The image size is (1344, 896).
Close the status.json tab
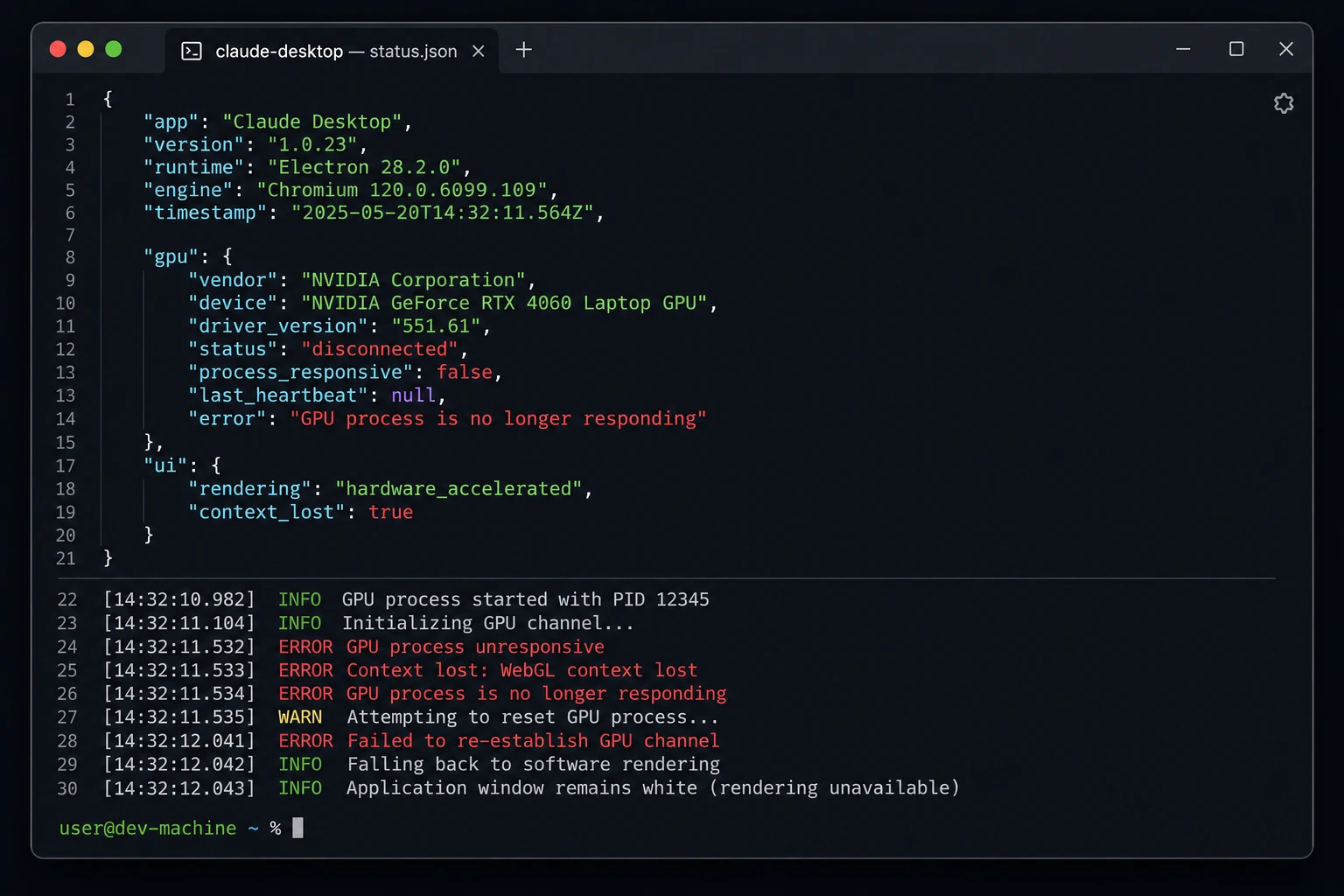tap(479, 52)
